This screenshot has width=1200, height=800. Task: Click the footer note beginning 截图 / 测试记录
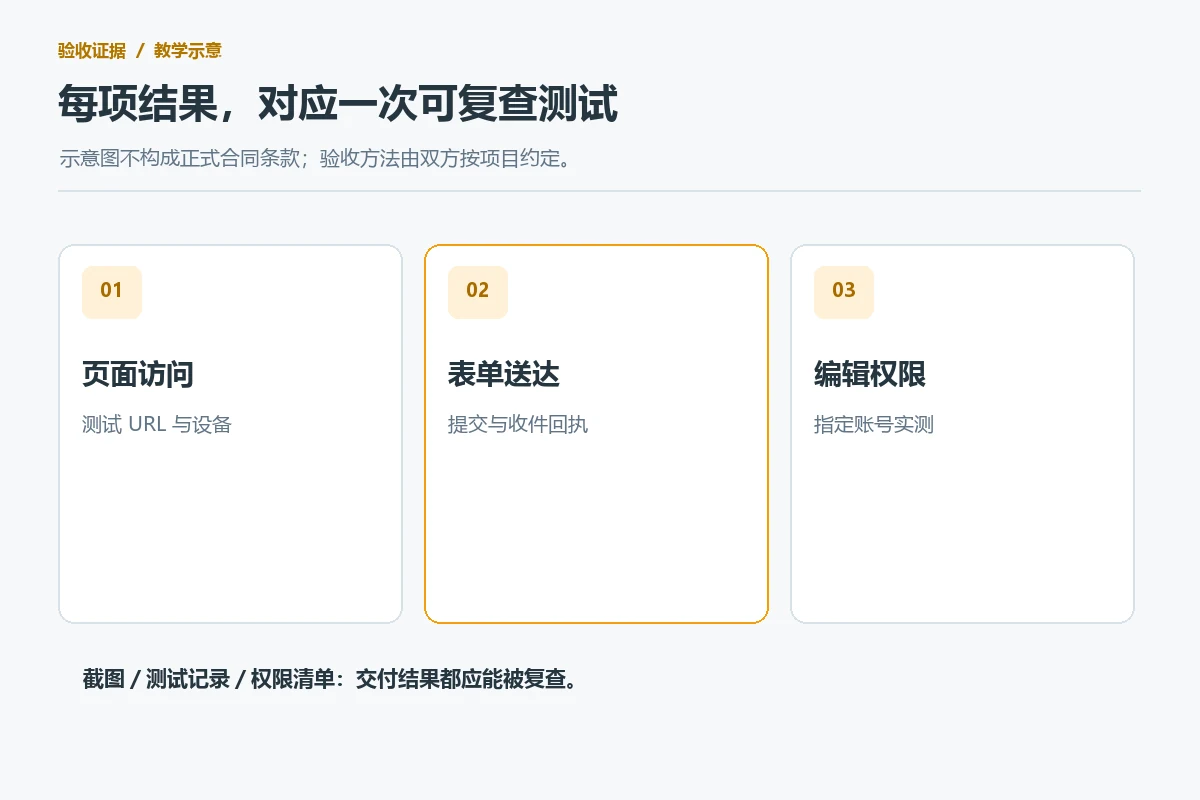pyautogui.click(x=330, y=679)
